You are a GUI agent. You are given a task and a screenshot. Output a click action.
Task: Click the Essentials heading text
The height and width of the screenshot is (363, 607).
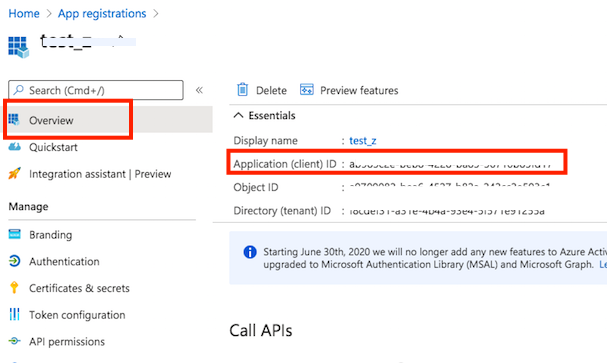[x=272, y=116]
